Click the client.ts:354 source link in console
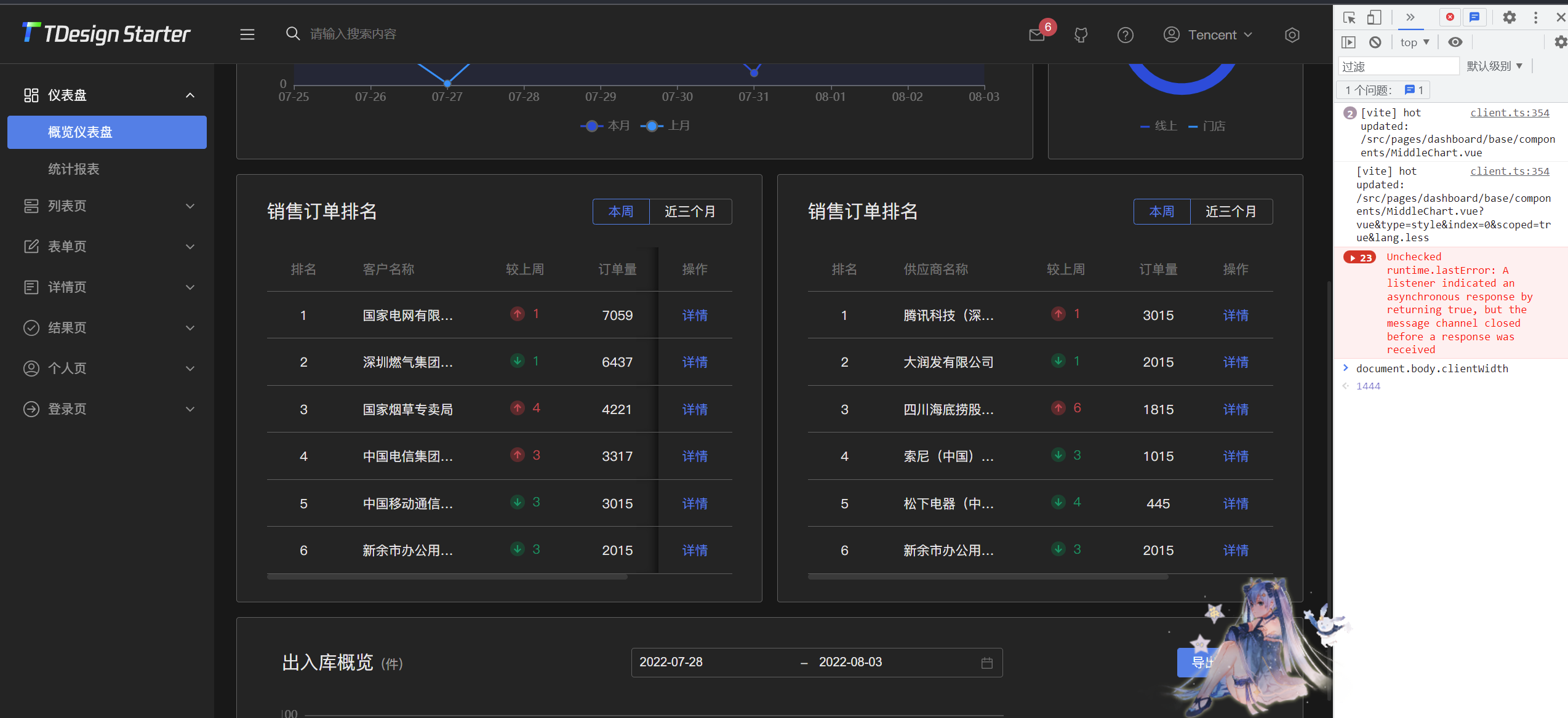This screenshot has width=1568, height=718. pos(1510,113)
